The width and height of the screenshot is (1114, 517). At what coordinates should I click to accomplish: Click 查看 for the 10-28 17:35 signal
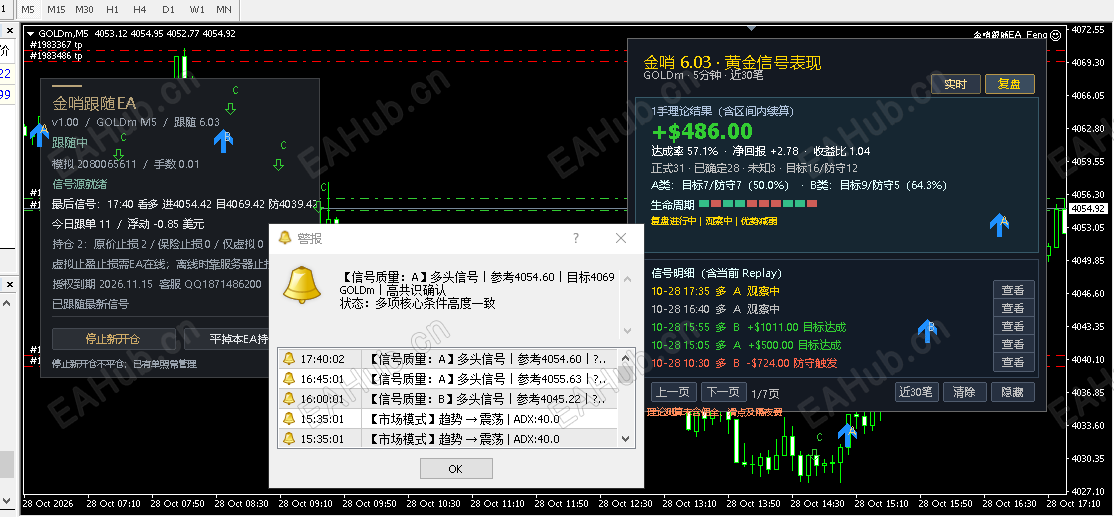tap(1013, 290)
